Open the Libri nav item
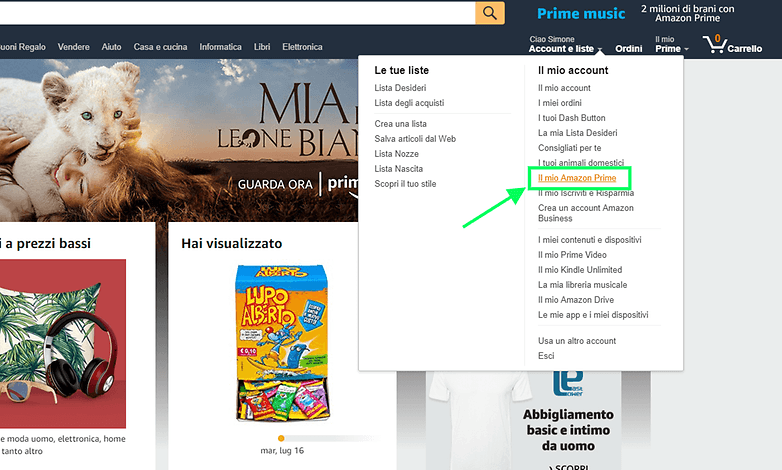 (262, 47)
